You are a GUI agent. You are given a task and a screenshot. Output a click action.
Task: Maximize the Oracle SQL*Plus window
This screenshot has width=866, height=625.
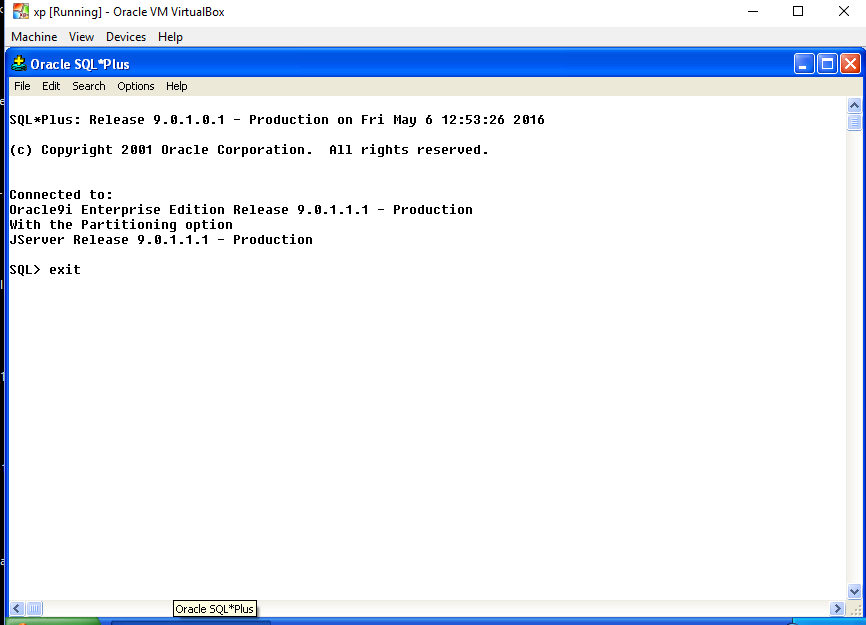827,64
